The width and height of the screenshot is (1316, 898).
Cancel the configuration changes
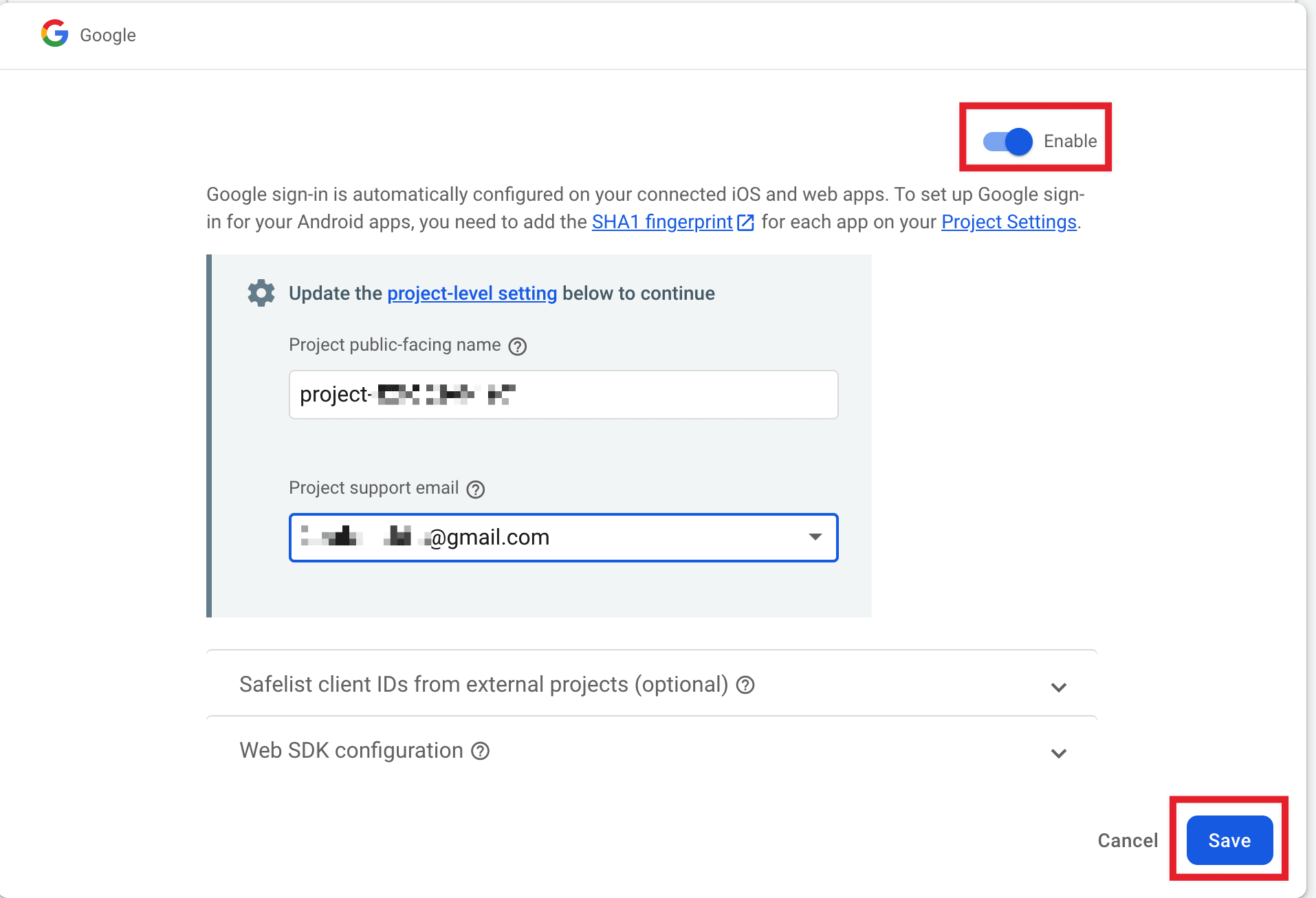tap(1128, 840)
